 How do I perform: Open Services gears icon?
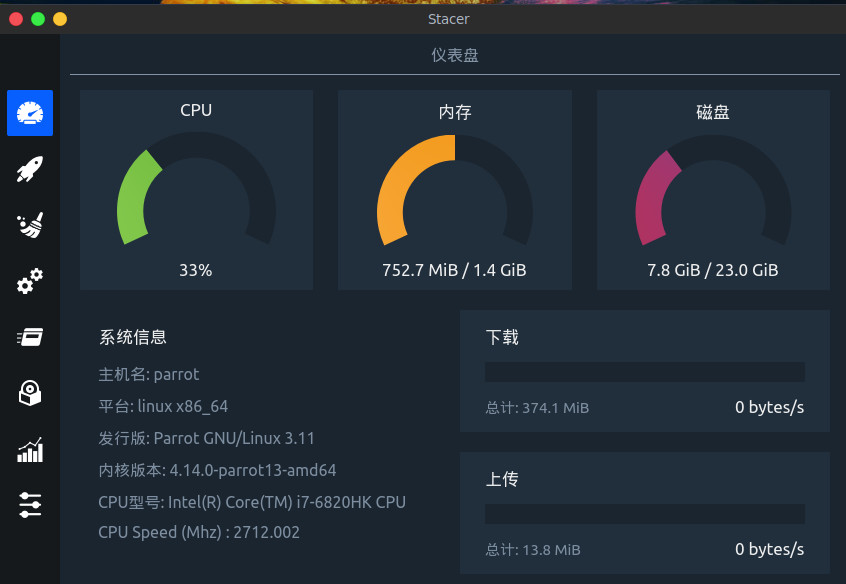click(x=30, y=281)
